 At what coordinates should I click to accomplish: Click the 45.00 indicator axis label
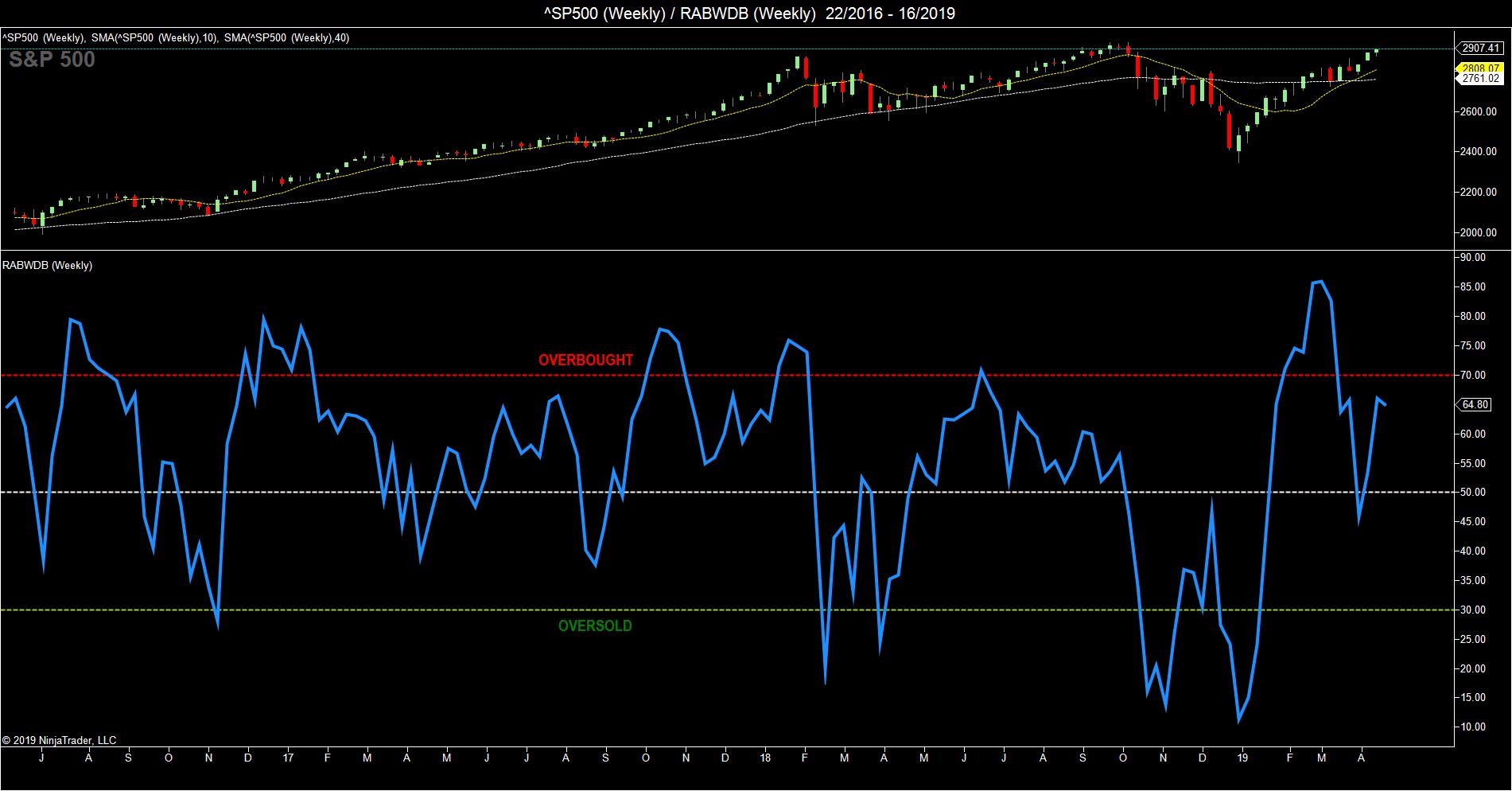point(1474,522)
